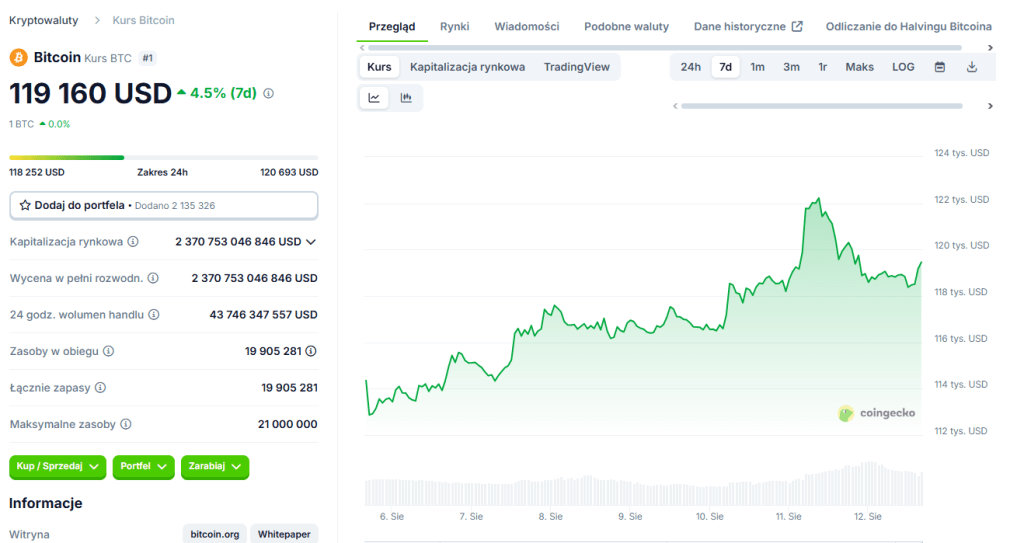1024x543 pixels.
Task: Click external link icon on Dane historyczne
Action: 797,27
